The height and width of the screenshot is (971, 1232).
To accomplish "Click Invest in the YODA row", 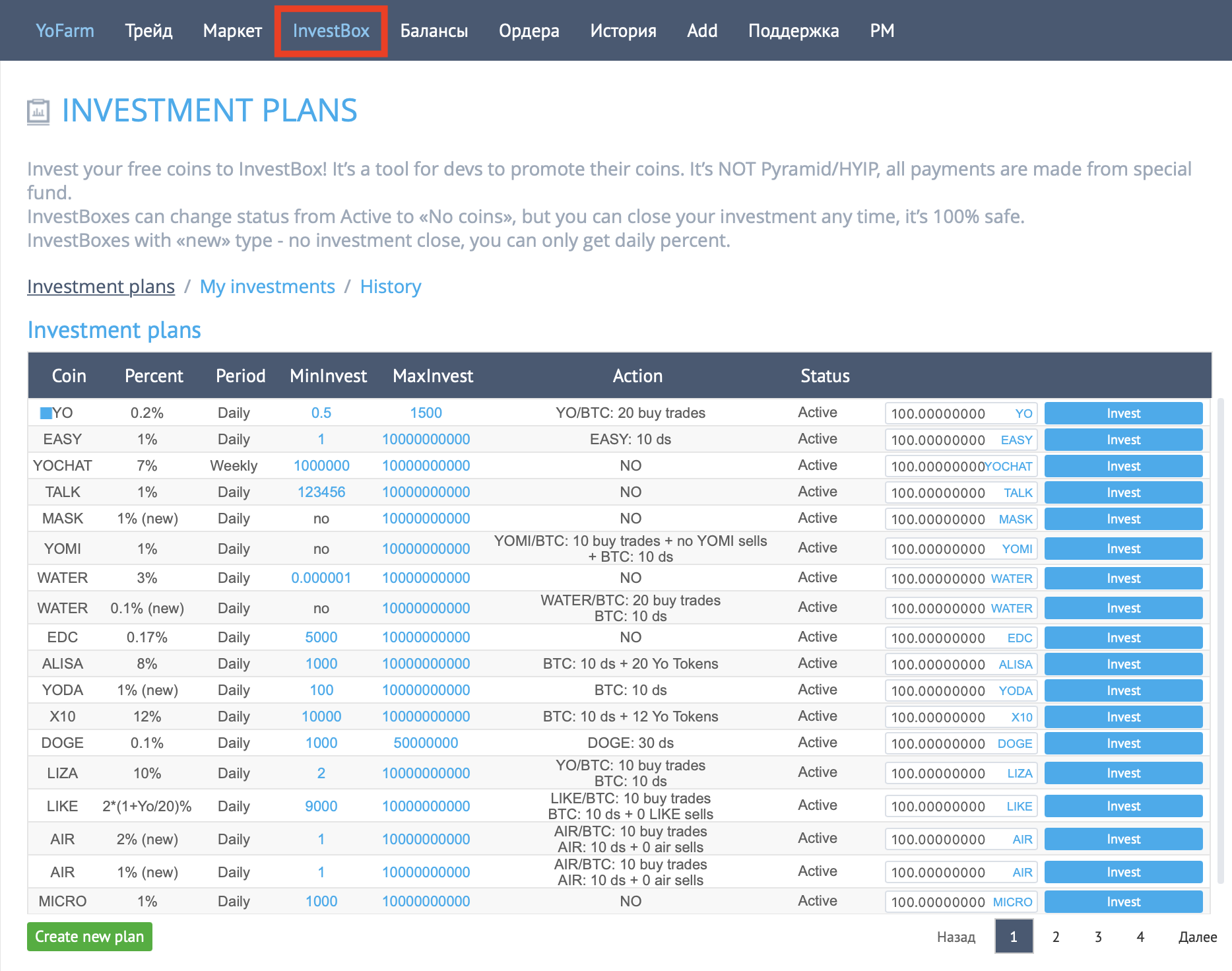I will [1123, 690].
